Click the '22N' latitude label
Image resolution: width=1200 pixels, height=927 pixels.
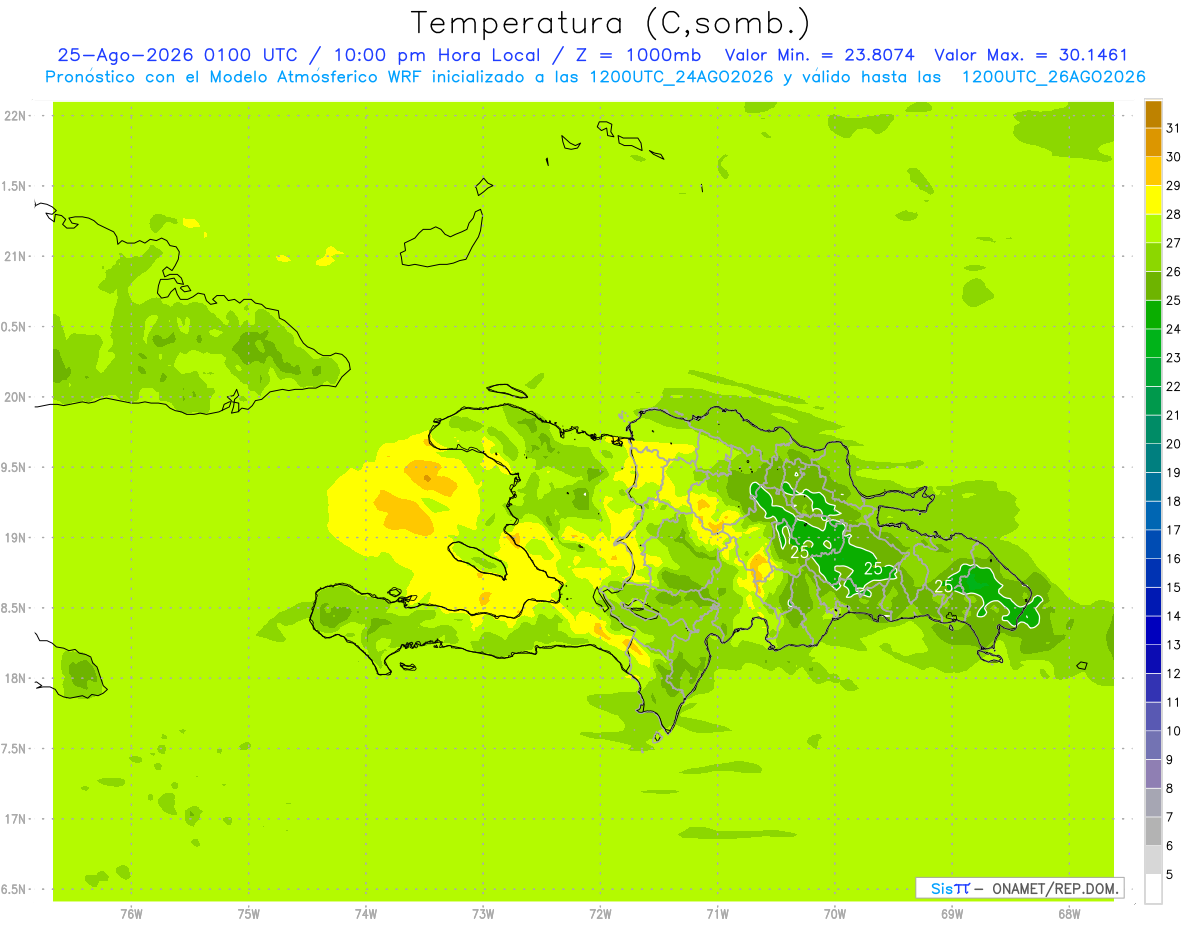tap(17, 116)
